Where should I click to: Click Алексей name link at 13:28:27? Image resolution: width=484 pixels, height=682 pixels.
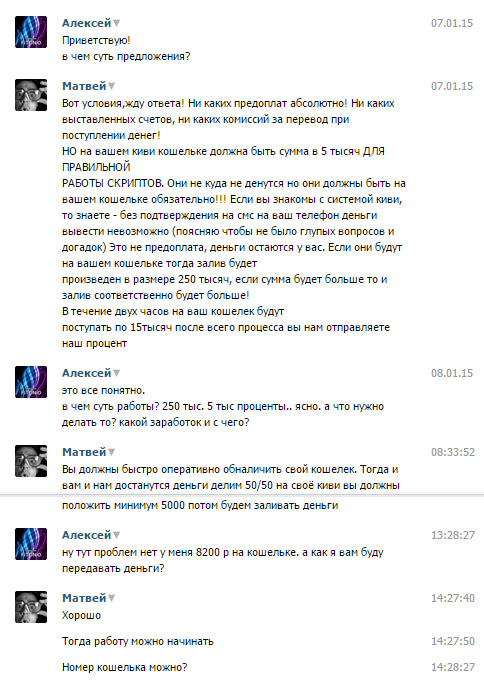[87, 535]
